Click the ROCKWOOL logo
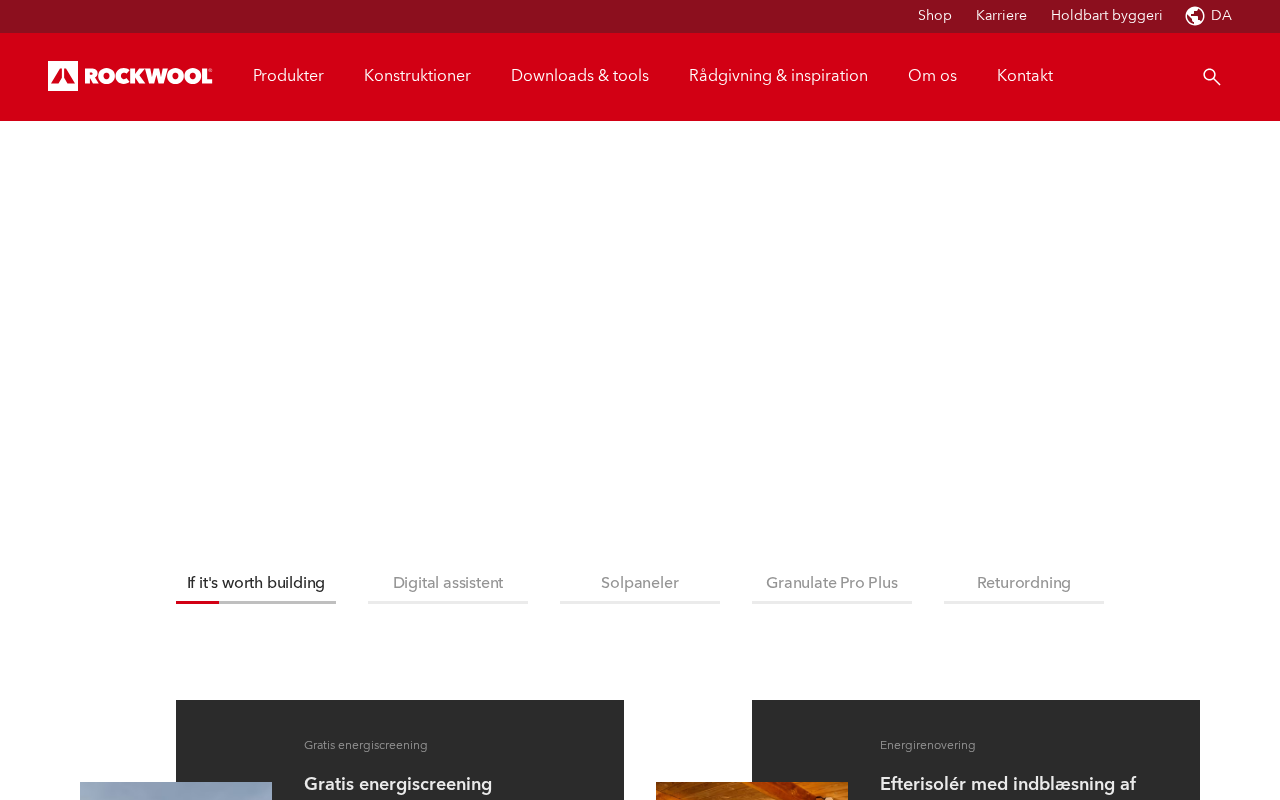 tap(130, 76)
